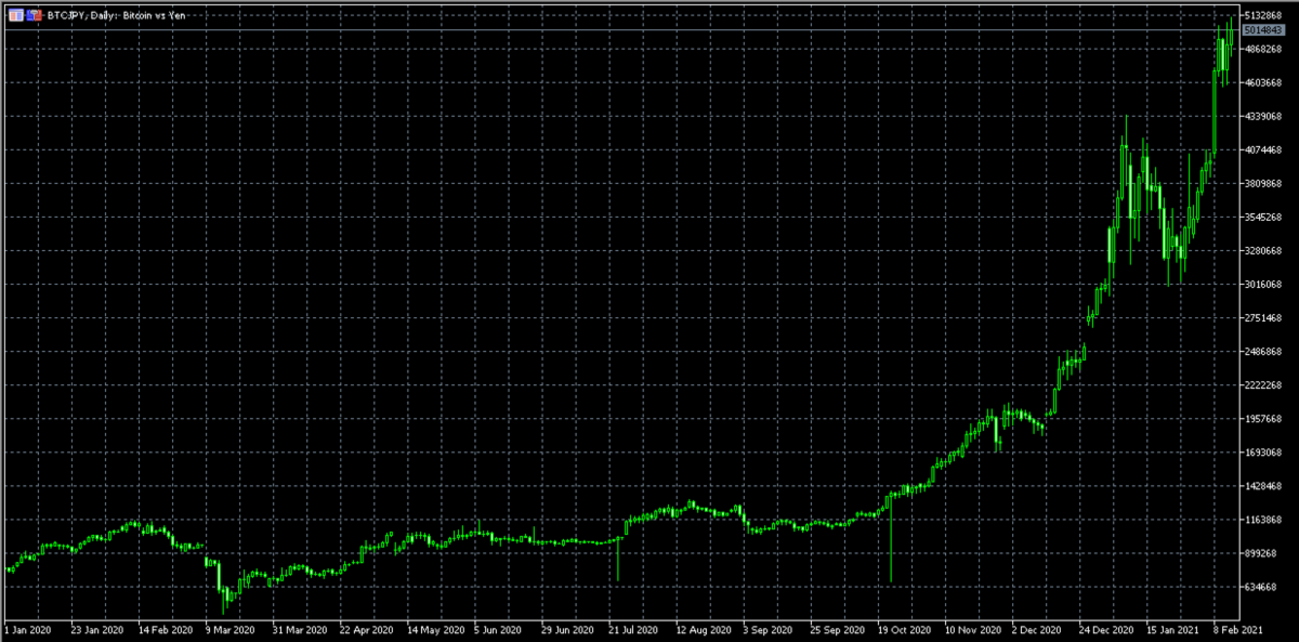Click the 4074468 price scale label
The width and height of the screenshot is (1299, 642).
(x=1264, y=150)
